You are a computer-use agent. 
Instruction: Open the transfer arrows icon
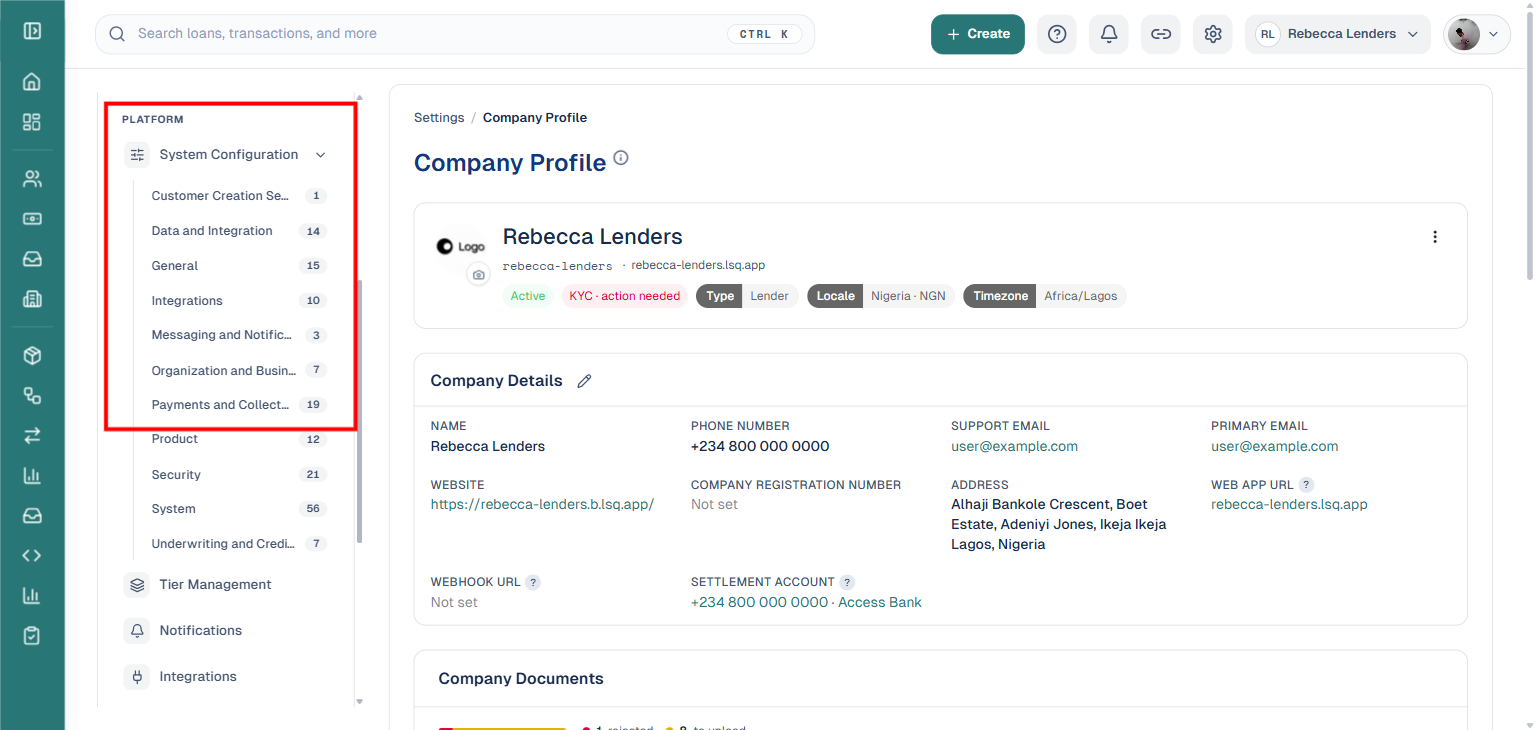tap(32, 436)
